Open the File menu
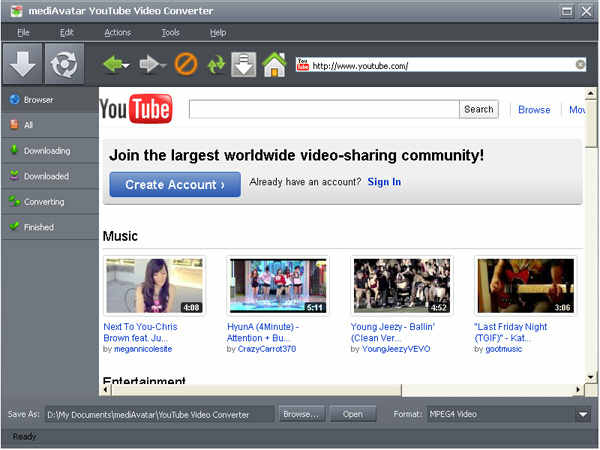 [x=23, y=33]
